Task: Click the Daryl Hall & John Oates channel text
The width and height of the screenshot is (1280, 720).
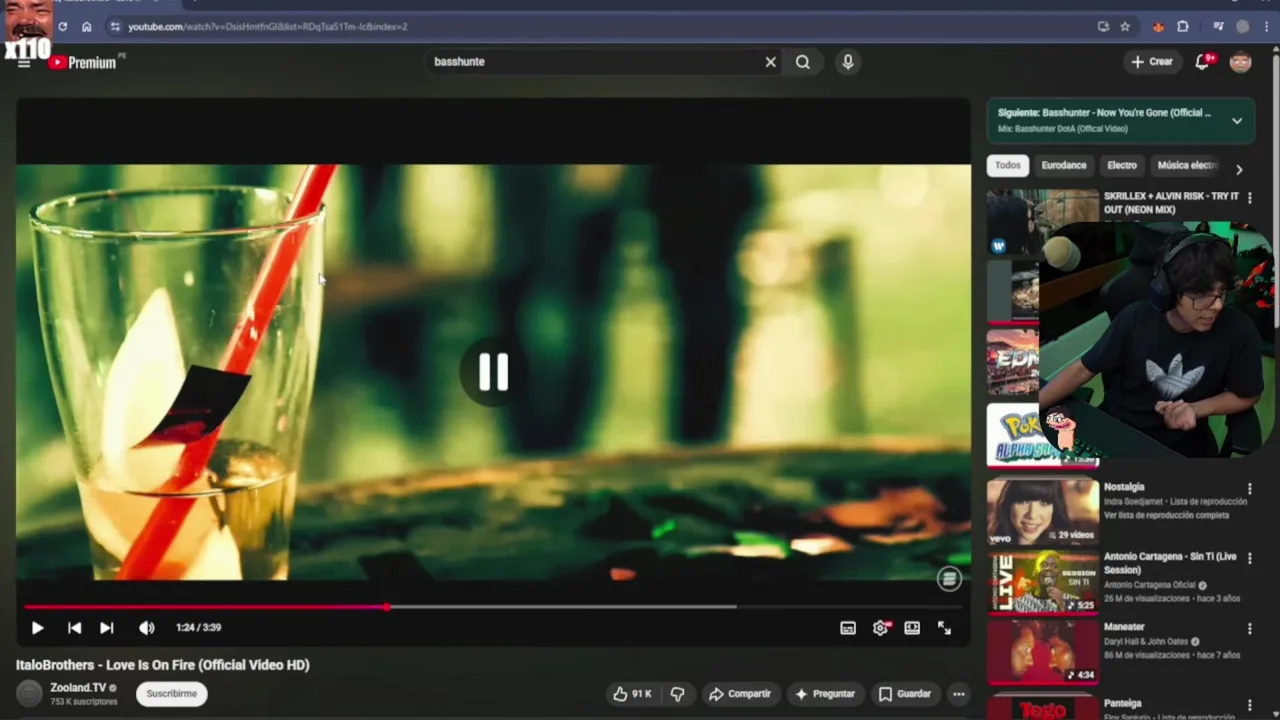Action: click(1146, 642)
